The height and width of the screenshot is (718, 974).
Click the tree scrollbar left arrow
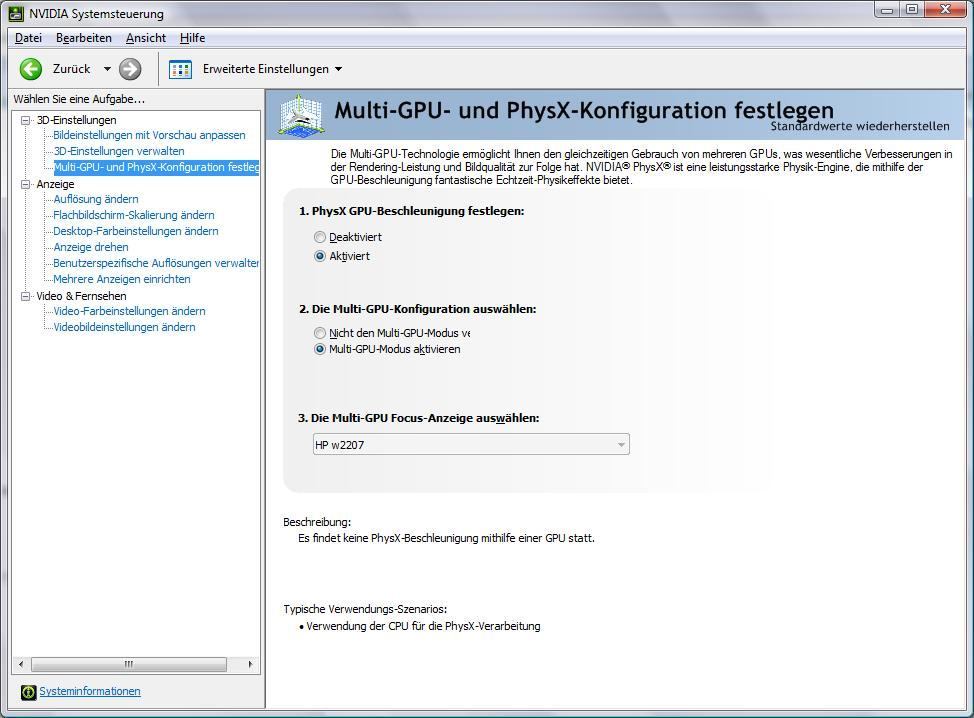coord(21,665)
